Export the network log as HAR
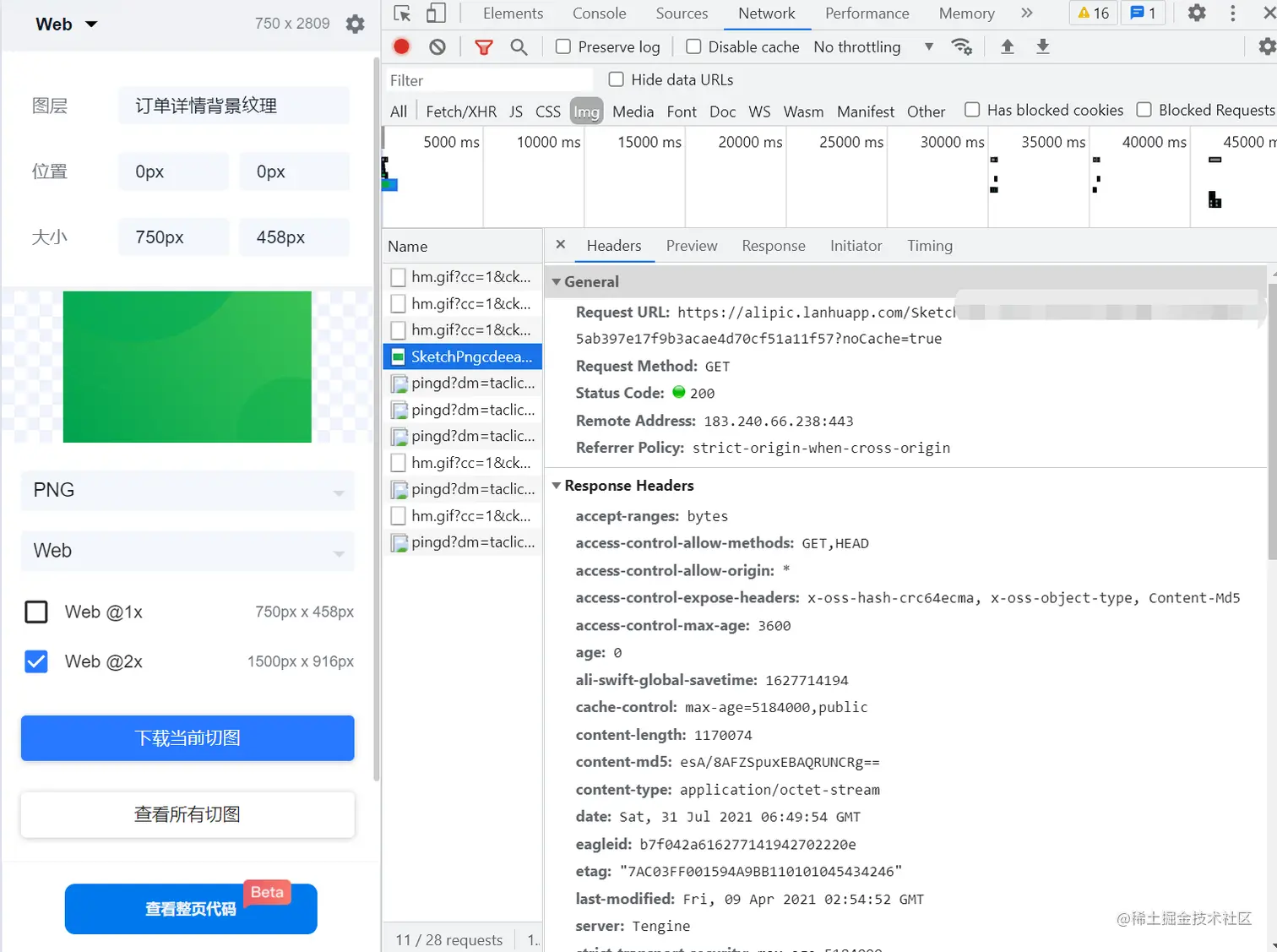 [x=1042, y=46]
